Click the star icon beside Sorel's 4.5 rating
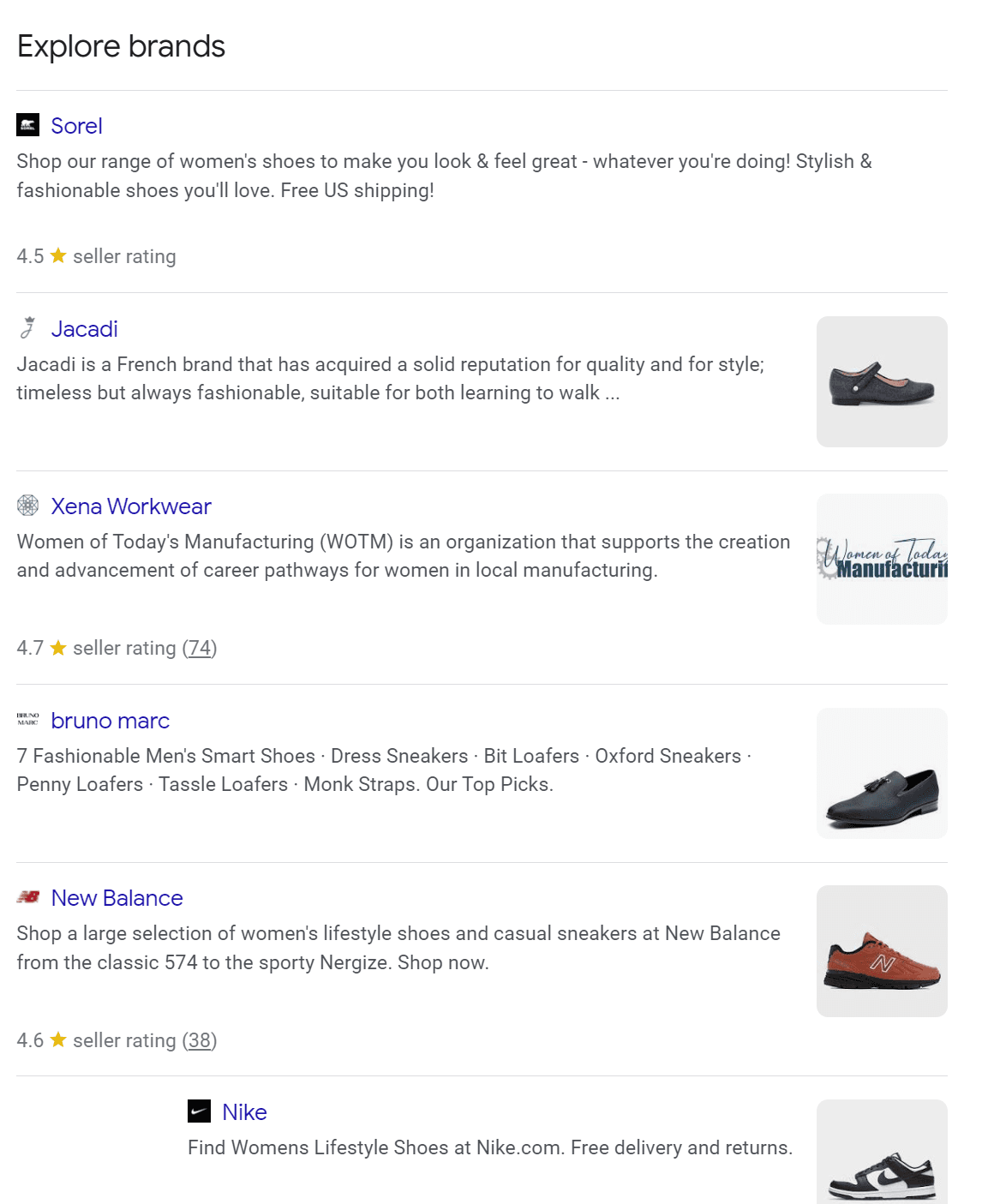Image resolution: width=1000 pixels, height=1204 pixels. click(58, 255)
